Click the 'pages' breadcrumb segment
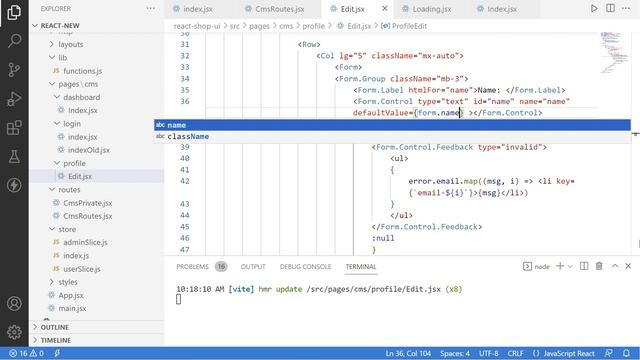This screenshot has height=360, width=640. pos(259,26)
